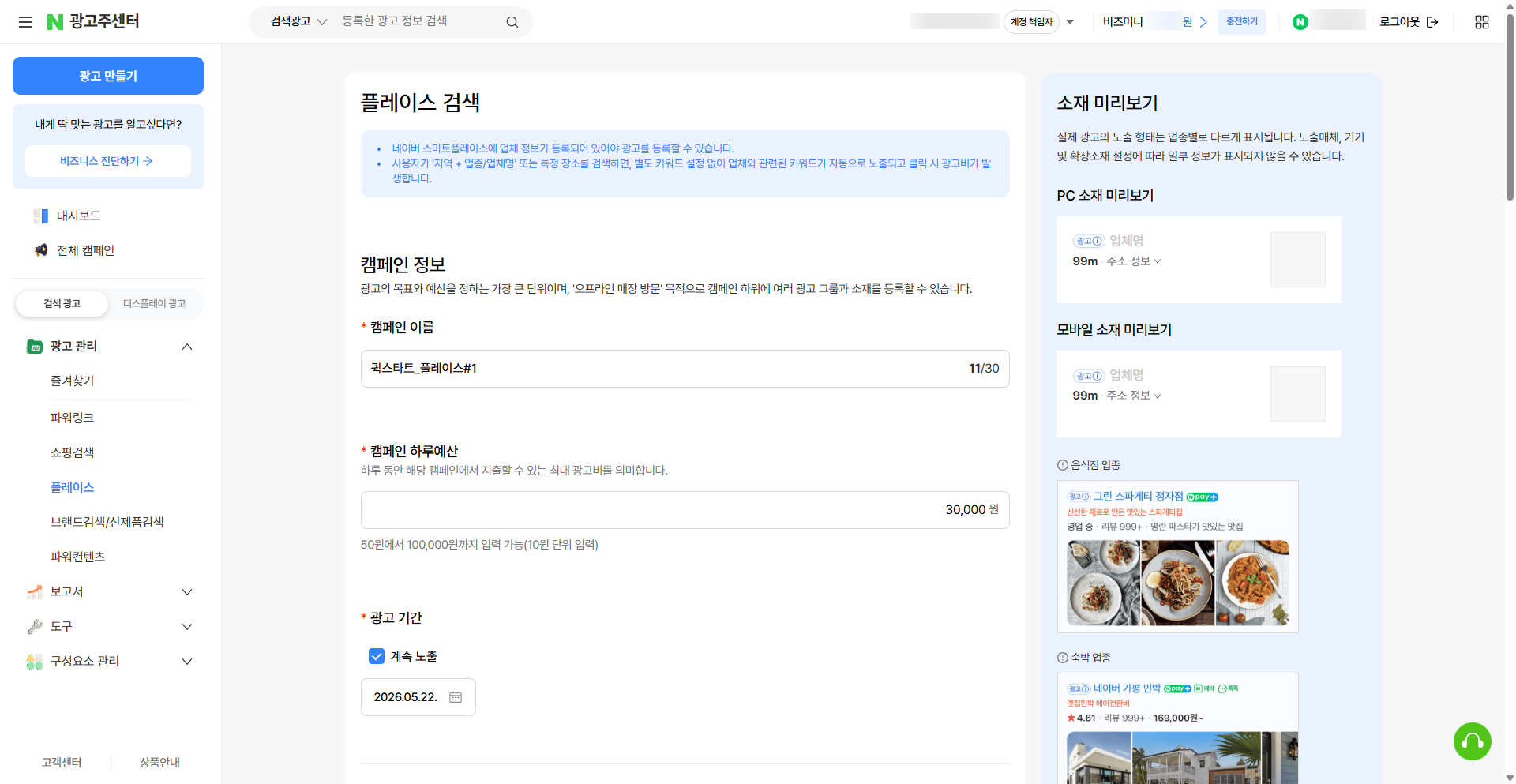Click the 그린 스파게티 정자점 title
The height and width of the screenshot is (784, 1516).
pos(1138,497)
